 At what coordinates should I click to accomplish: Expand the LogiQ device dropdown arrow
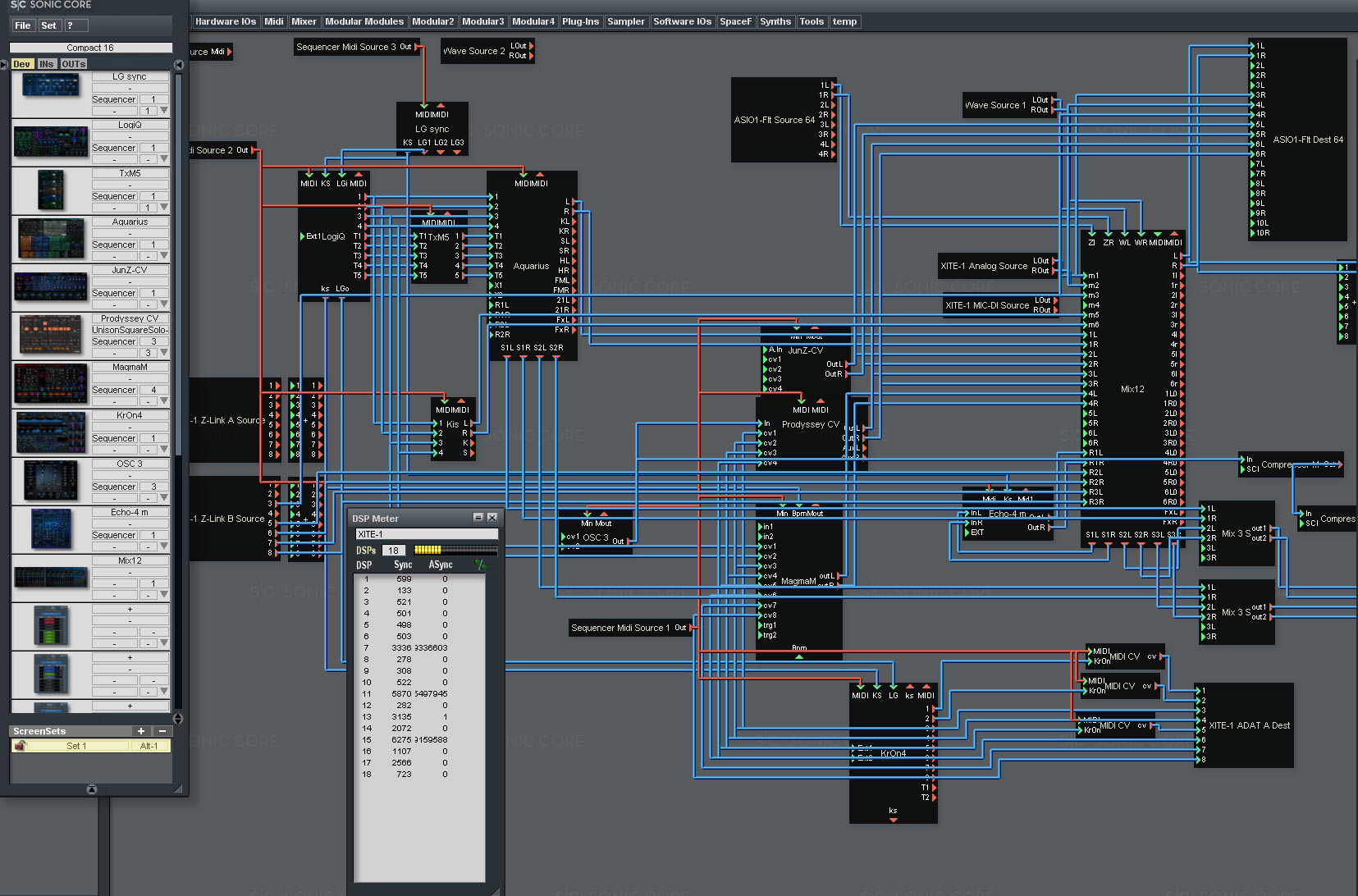tap(164, 158)
